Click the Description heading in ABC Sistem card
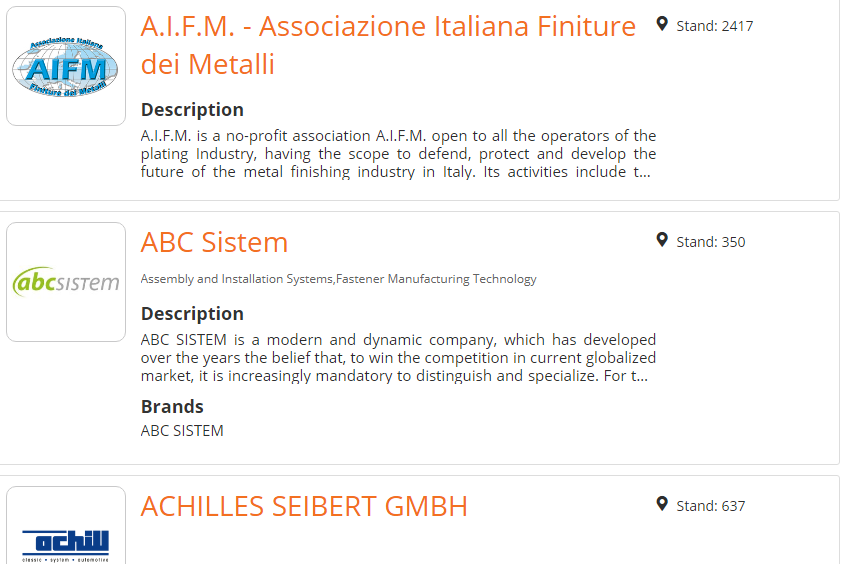The width and height of the screenshot is (847, 564). (192, 314)
